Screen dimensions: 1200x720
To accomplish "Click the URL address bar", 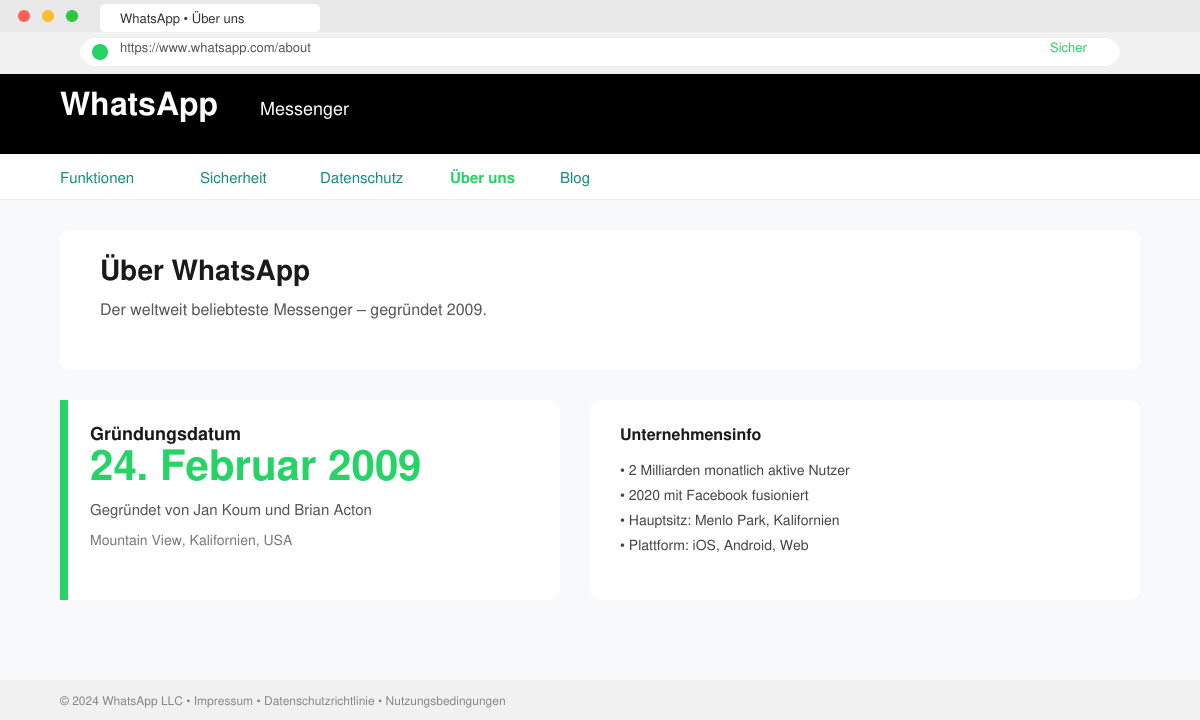I will point(600,52).
